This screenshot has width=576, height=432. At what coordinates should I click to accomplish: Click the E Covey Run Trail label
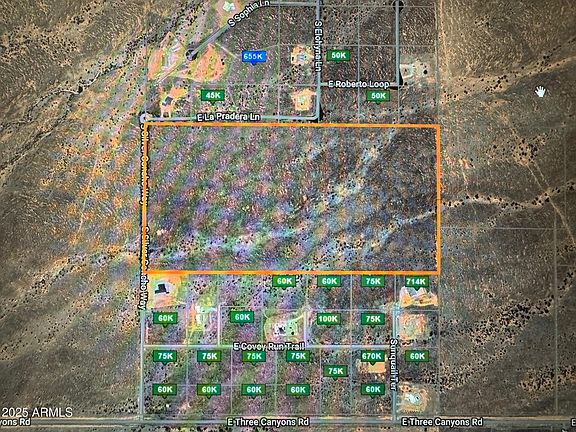click(x=269, y=346)
